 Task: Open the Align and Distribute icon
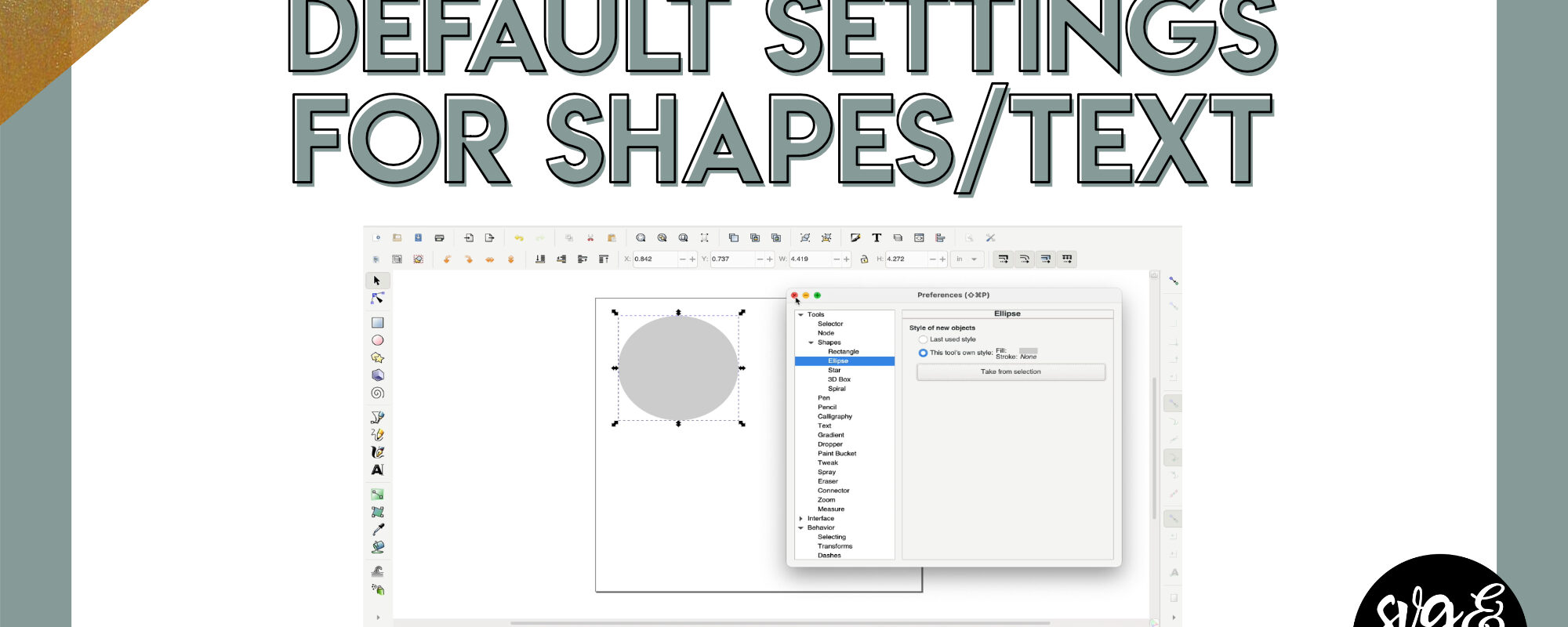pyautogui.click(x=940, y=237)
